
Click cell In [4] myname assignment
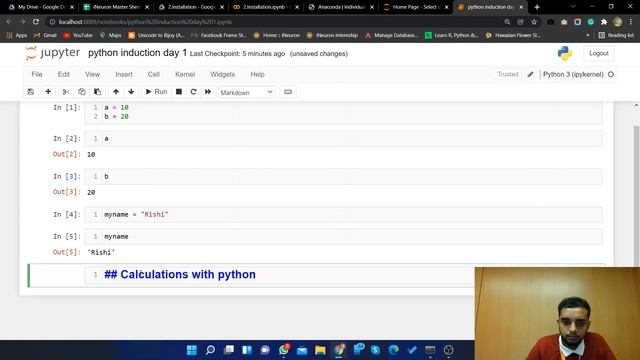(343, 215)
